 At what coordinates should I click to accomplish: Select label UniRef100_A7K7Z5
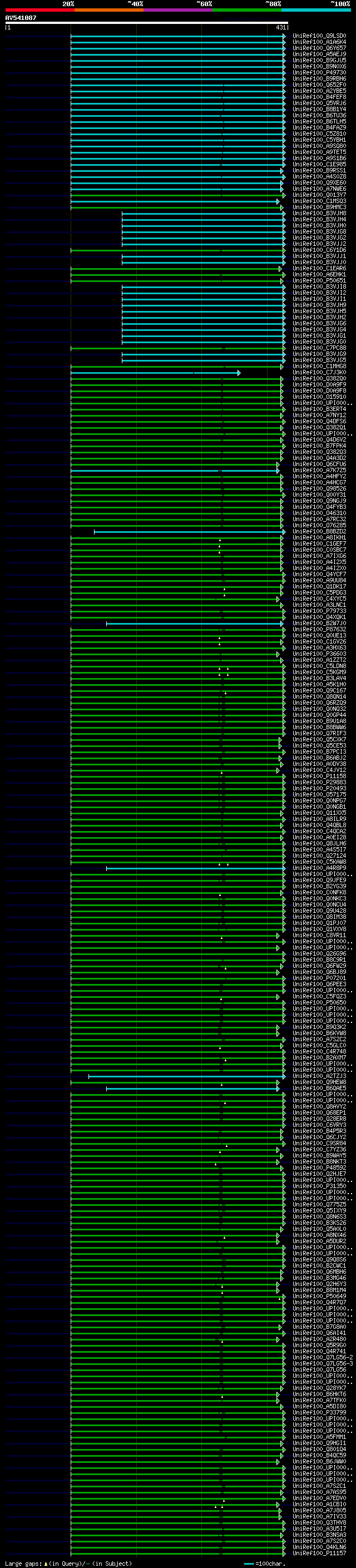pos(319,471)
